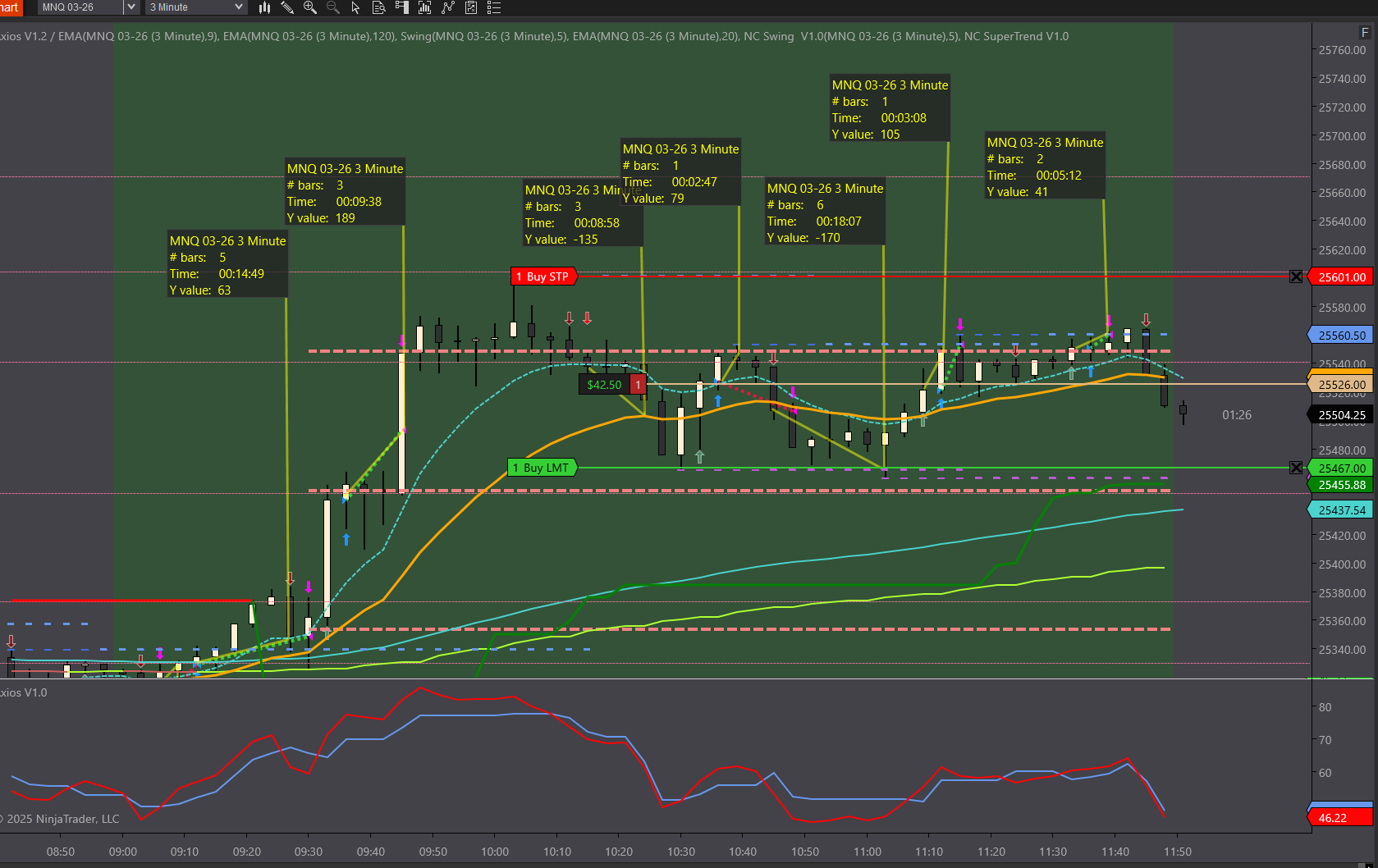This screenshot has width=1378, height=868.
Task: Show the data box icon
Action: pyautogui.click(x=378, y=7)
